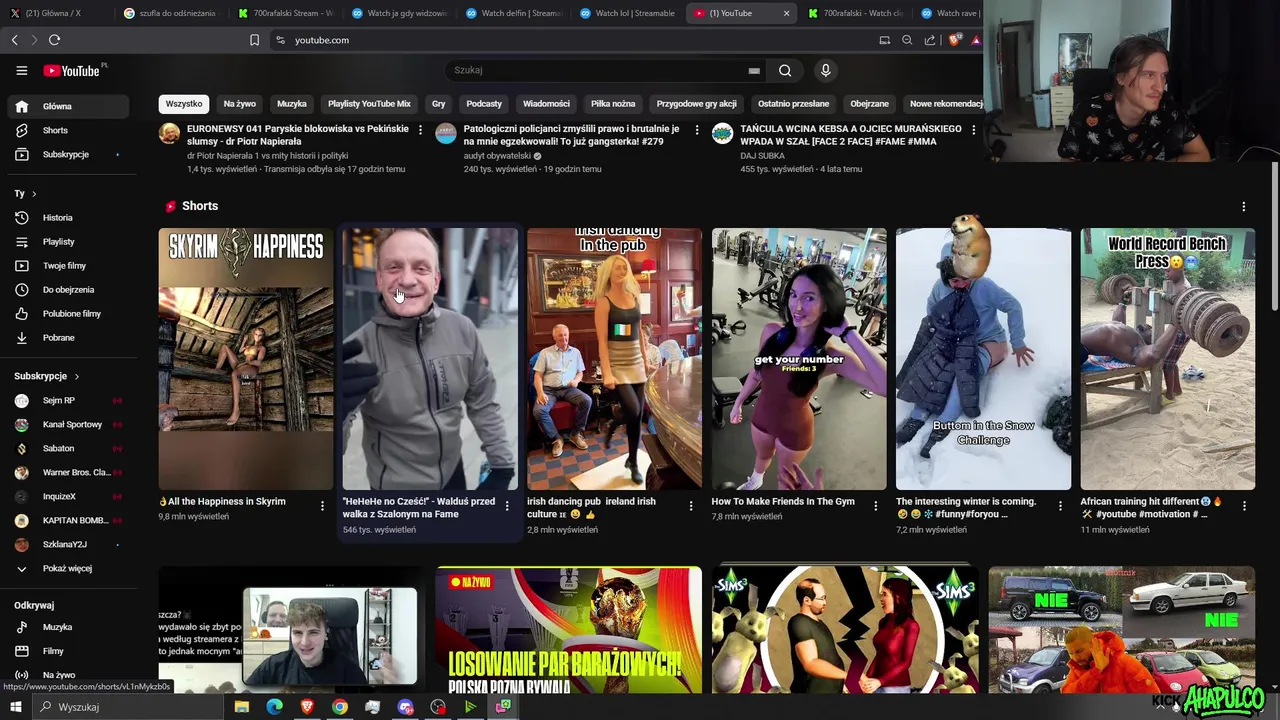Open options for Patologiczni policjanci video
This screenshot has height=720, width=1280.
click(x=697, y=130)
